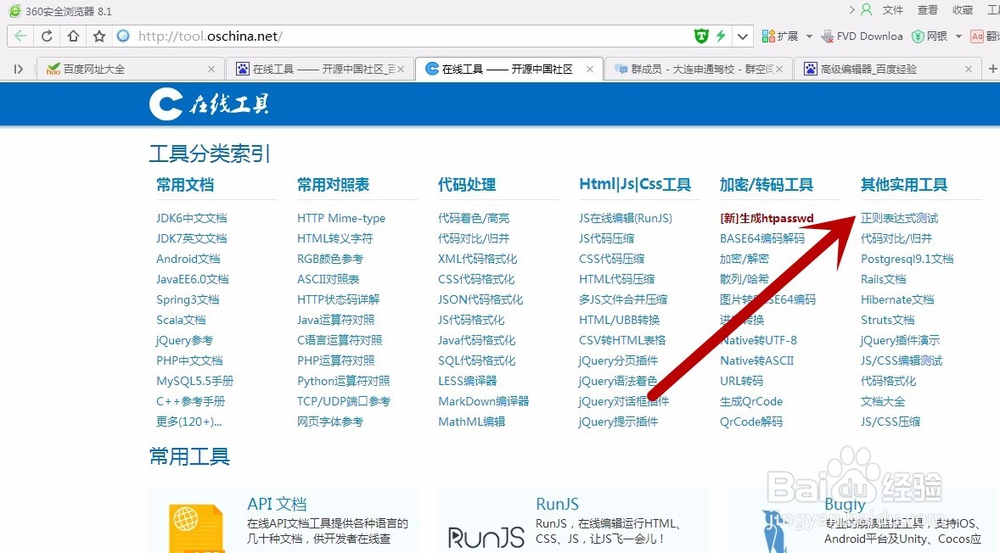Screen dimensions: 1000x553
Task: Open JSON代码格式化 link
Action: coord(480,300)
